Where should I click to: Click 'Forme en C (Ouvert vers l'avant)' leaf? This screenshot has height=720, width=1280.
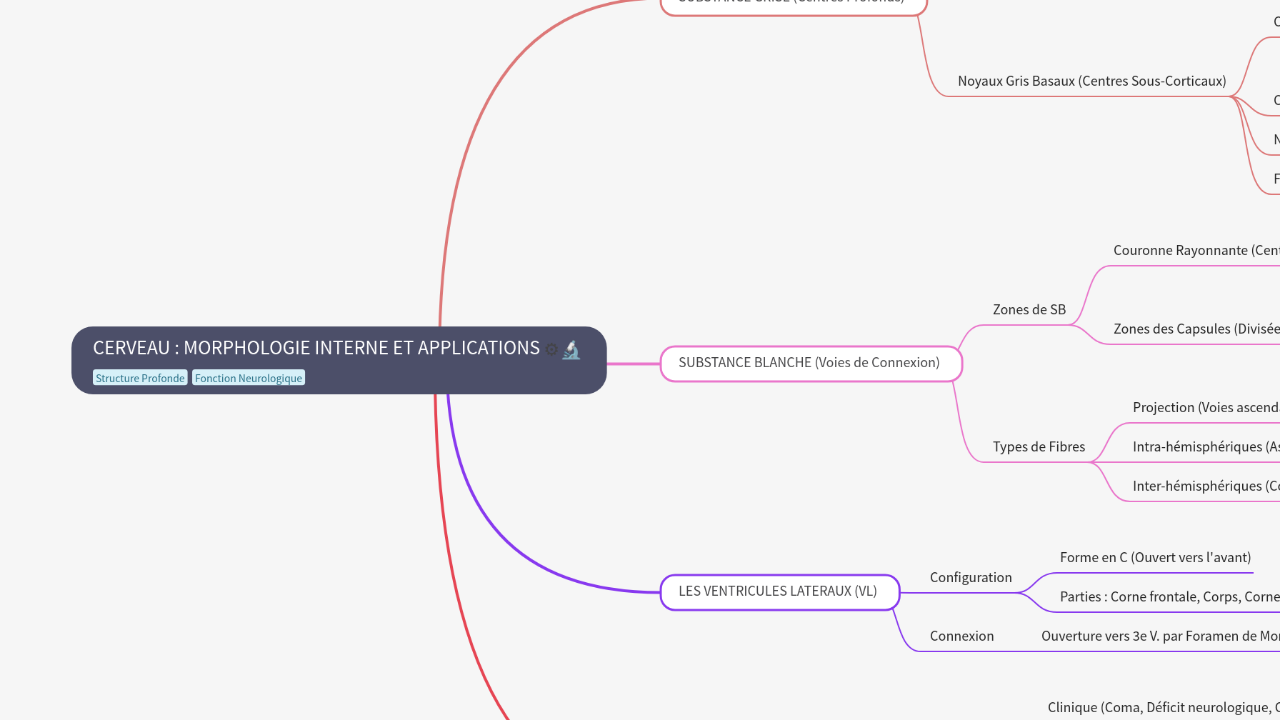tap(1155, 557)
